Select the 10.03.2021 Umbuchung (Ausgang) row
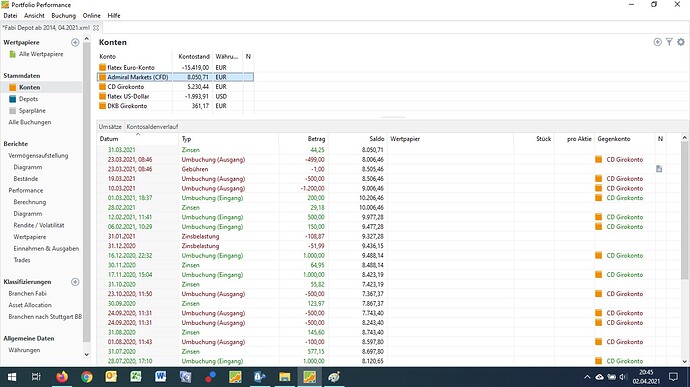This screenshot has height=387, width=690. pos(389,188)
